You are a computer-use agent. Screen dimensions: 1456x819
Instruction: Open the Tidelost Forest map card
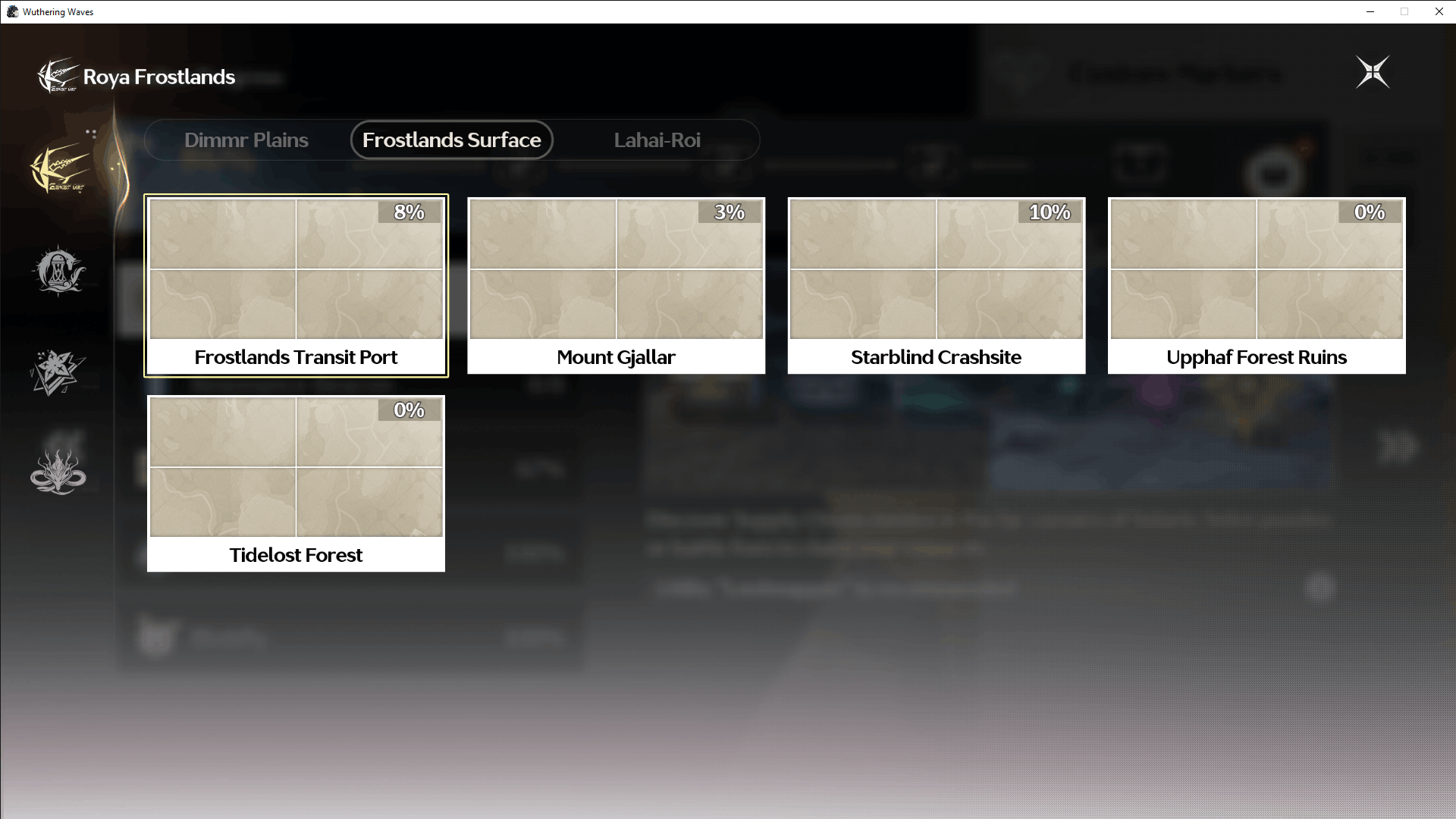[296, 483]
